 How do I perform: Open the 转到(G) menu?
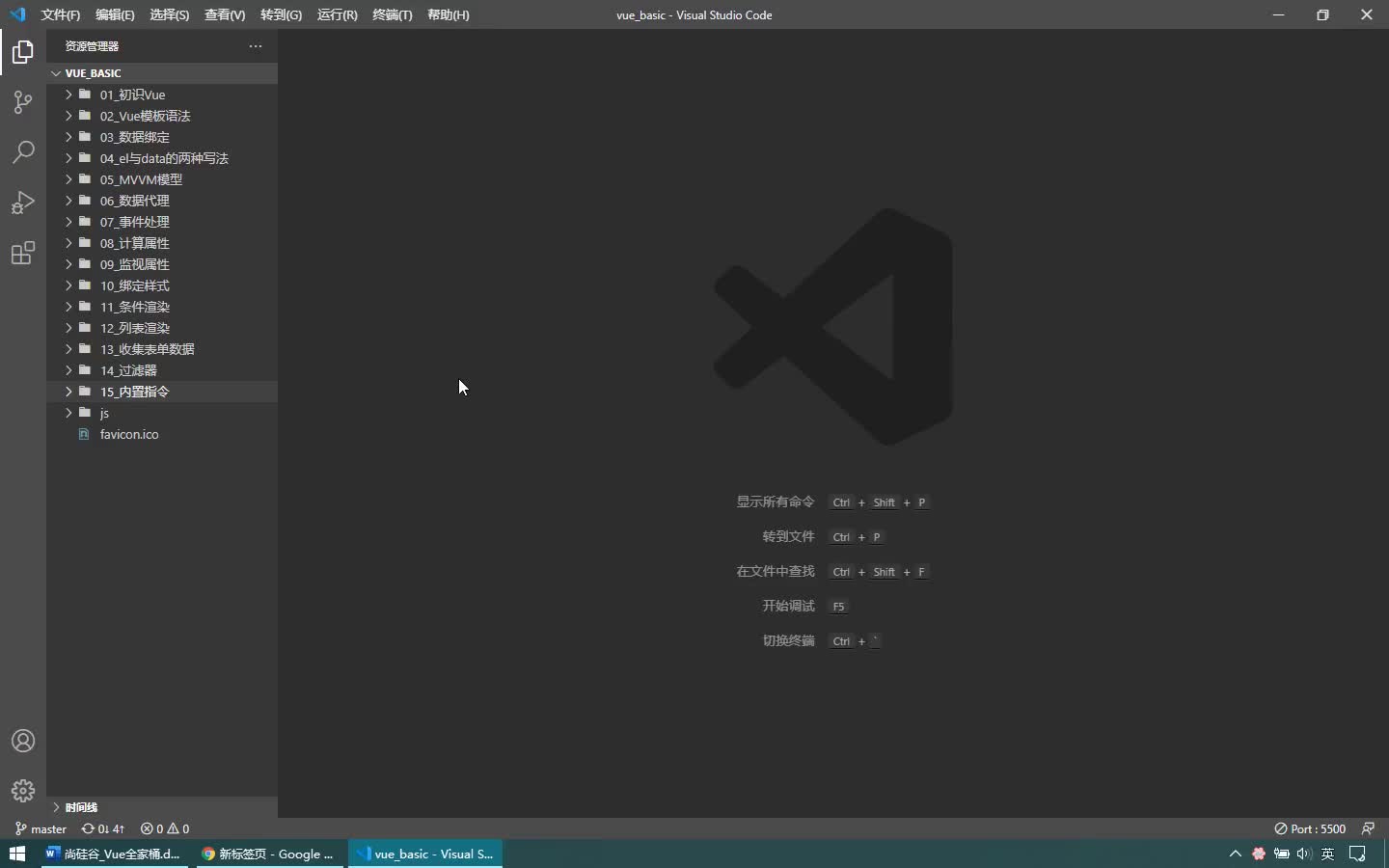[x=281, y=15]
